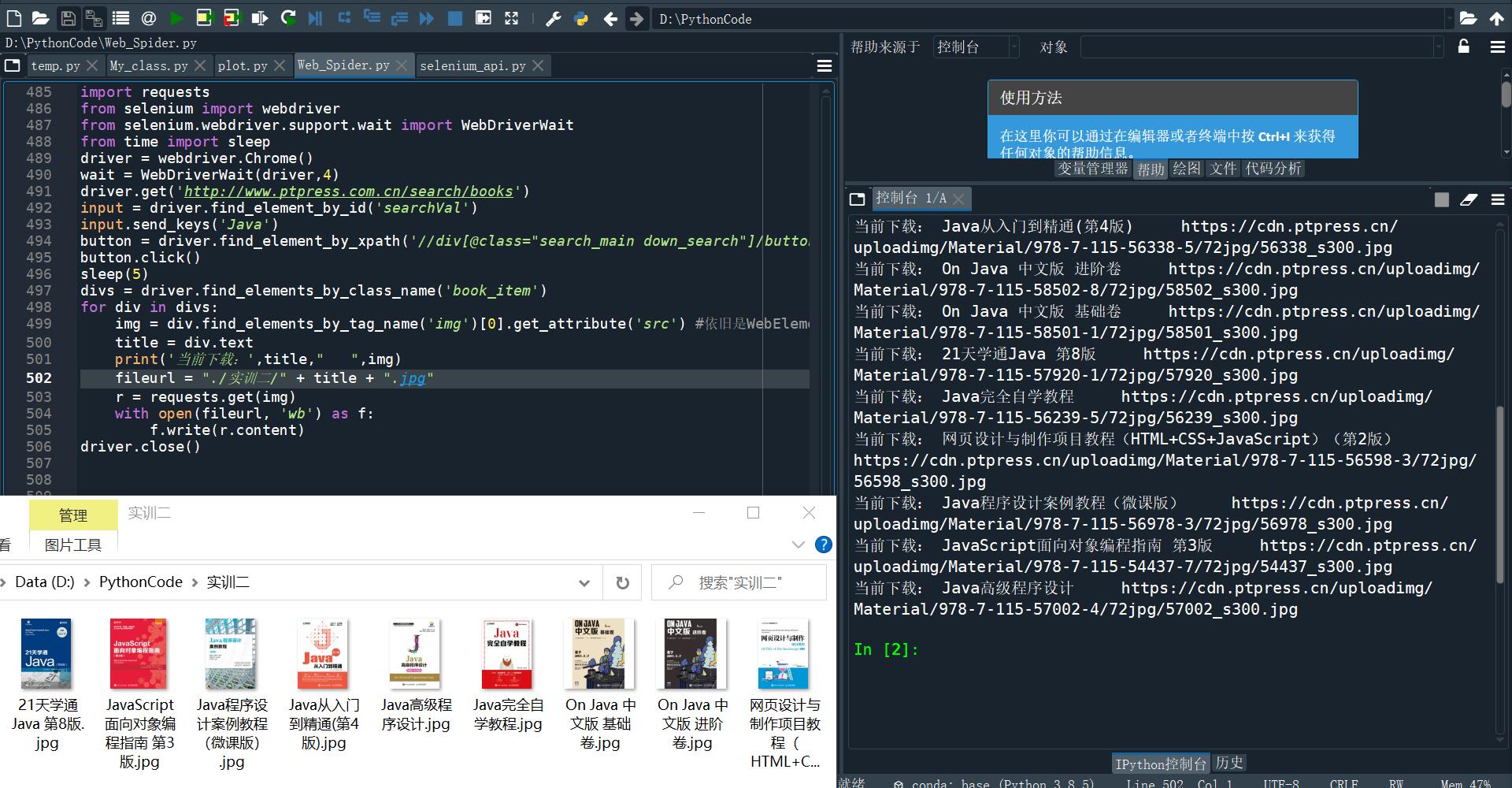Open the PYTHONPATH manager
Viewport: 1512px width, 788px height.
coord(581,18)
